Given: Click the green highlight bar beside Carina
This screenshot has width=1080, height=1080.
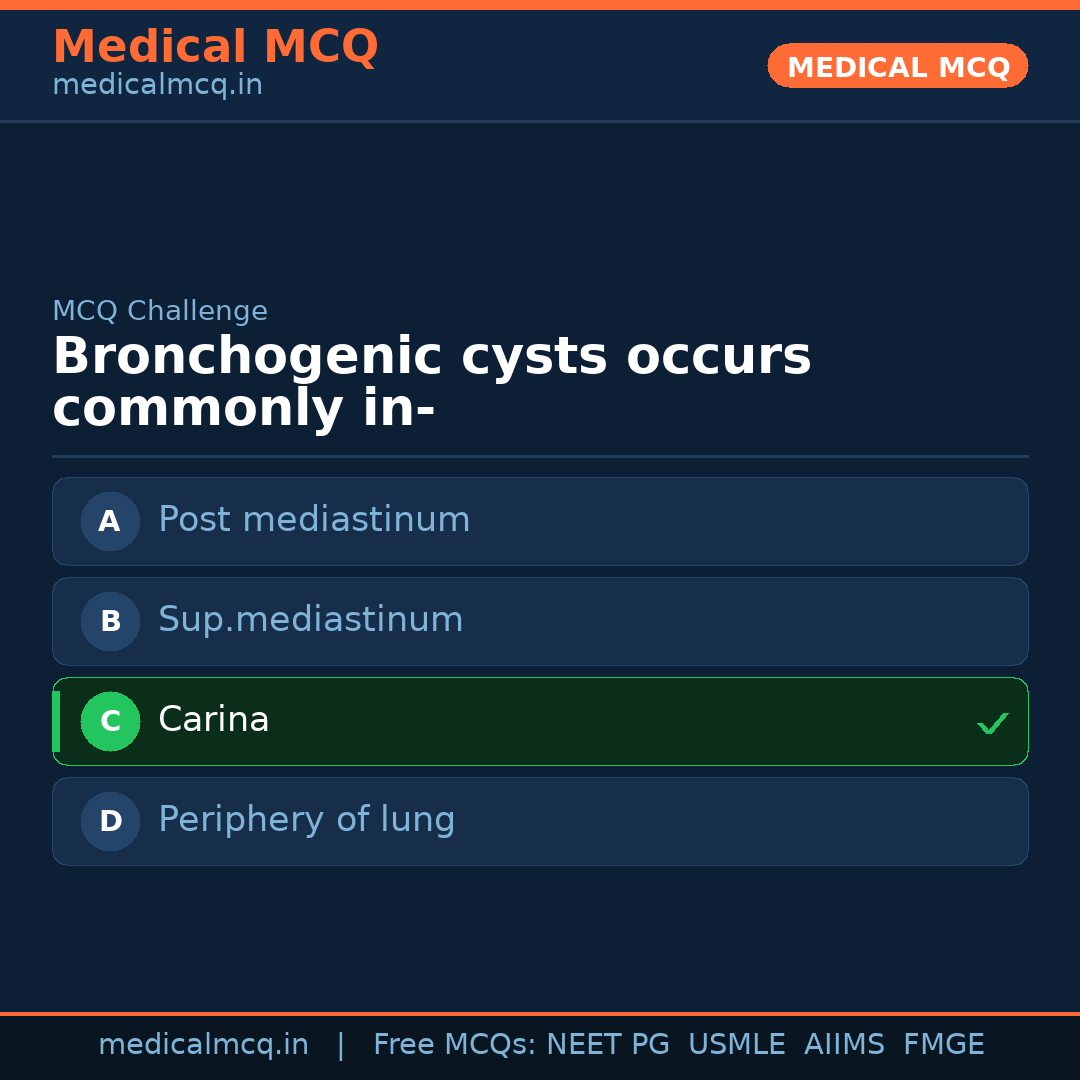Looking at the screenshot, I should coord(56,721).
